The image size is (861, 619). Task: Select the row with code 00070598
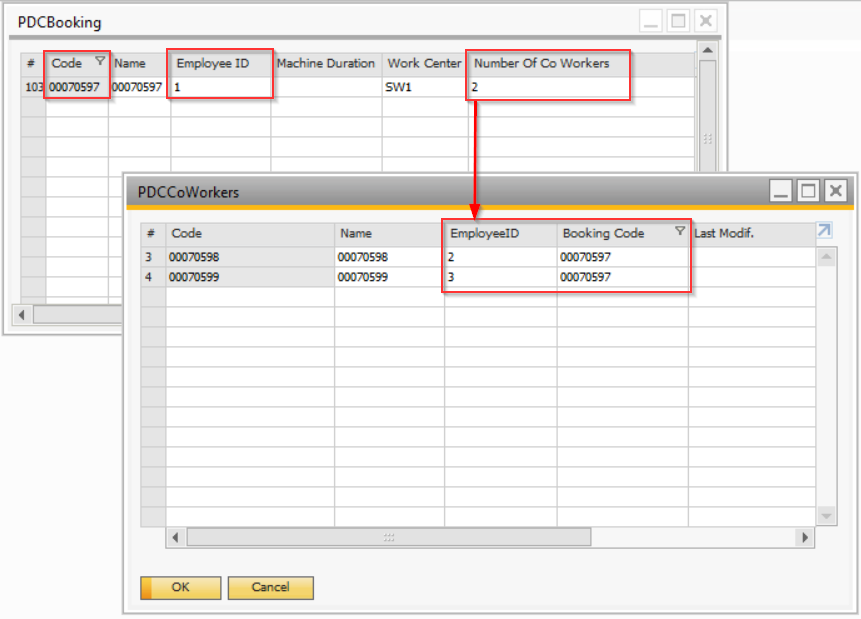click(x=250, y=257)
